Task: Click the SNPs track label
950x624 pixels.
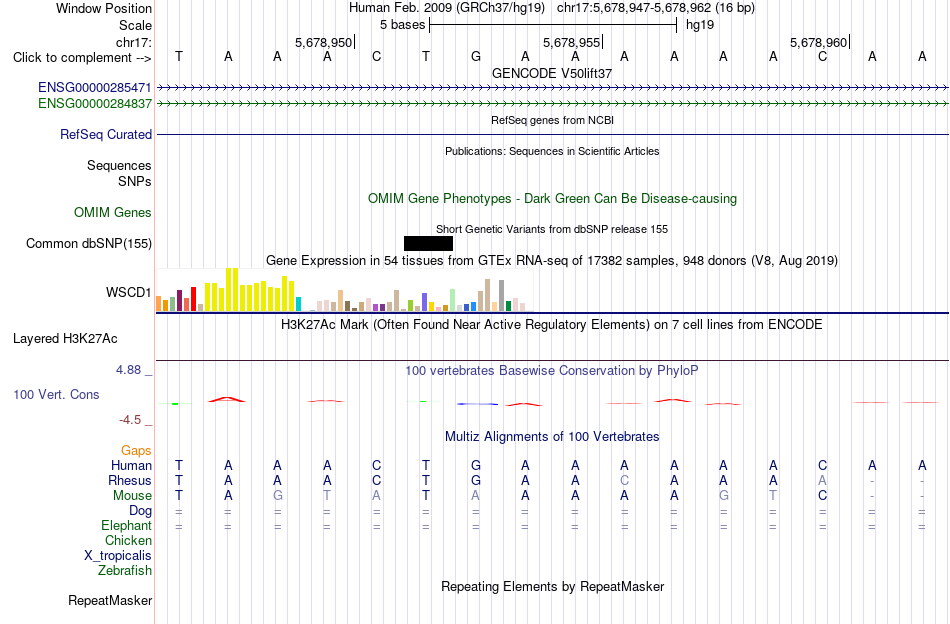Action: (135, 181)
